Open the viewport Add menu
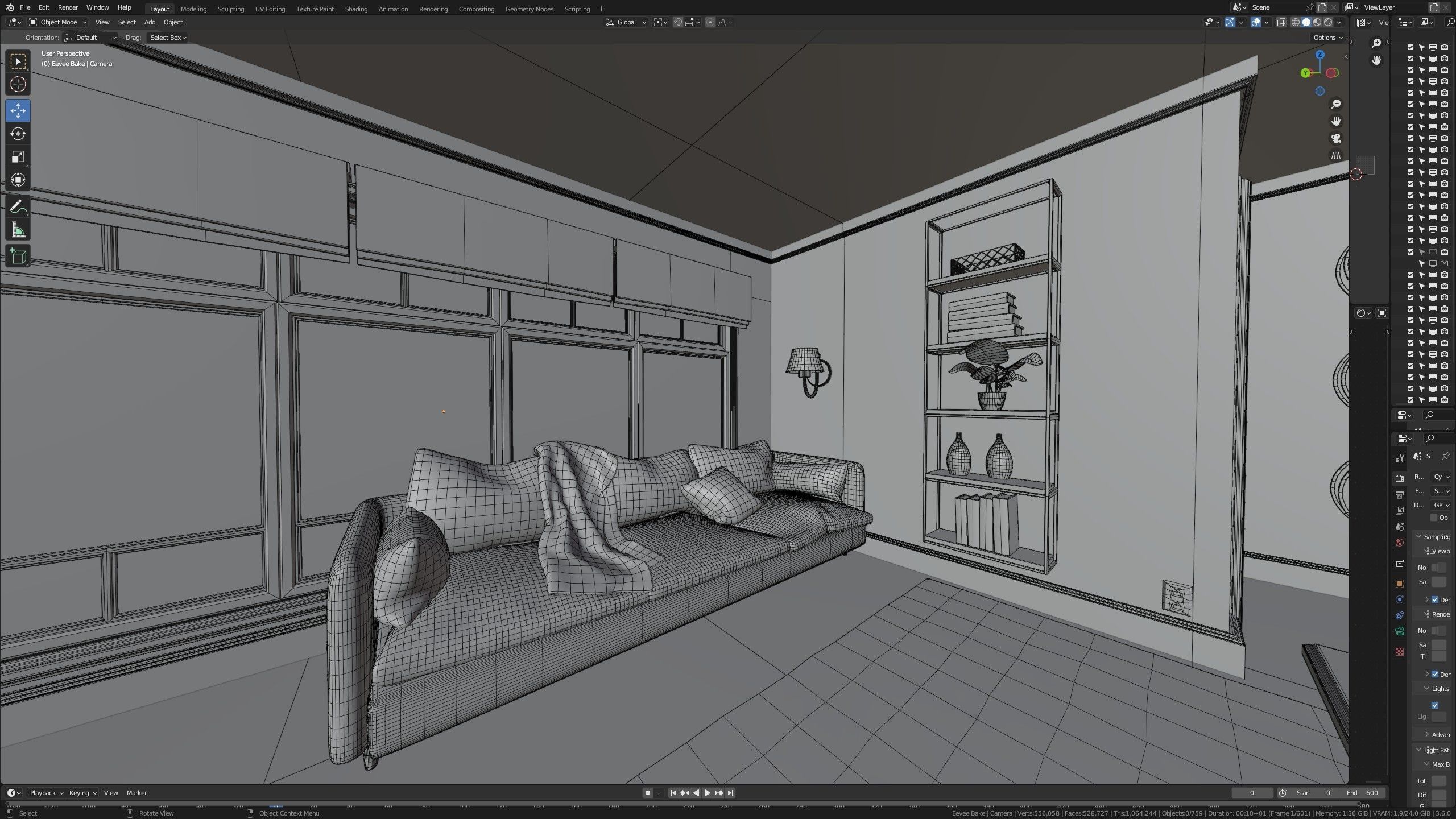 pyautogui.click(x=150, y=22)
